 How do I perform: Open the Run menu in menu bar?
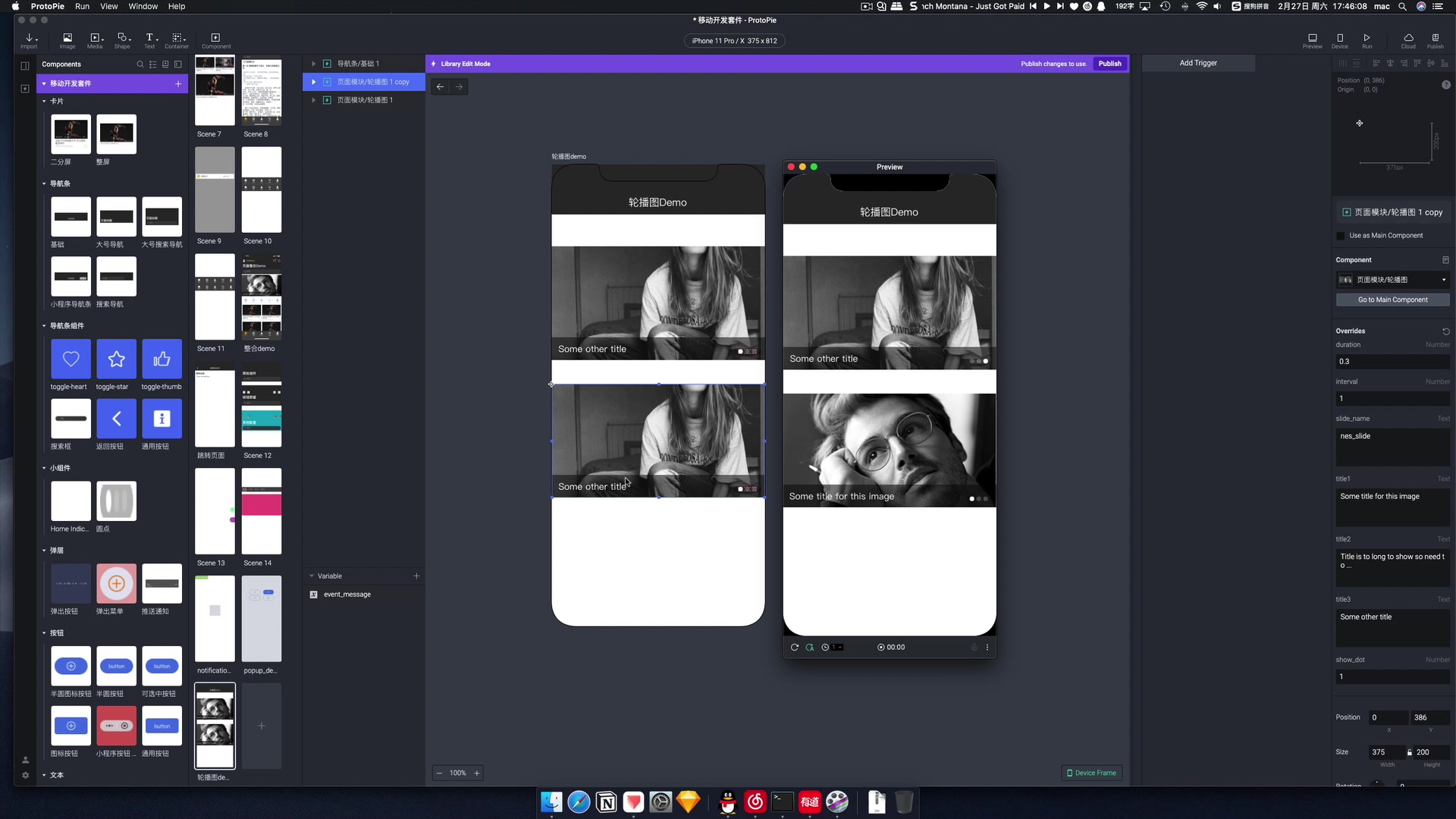click(83, 6)
